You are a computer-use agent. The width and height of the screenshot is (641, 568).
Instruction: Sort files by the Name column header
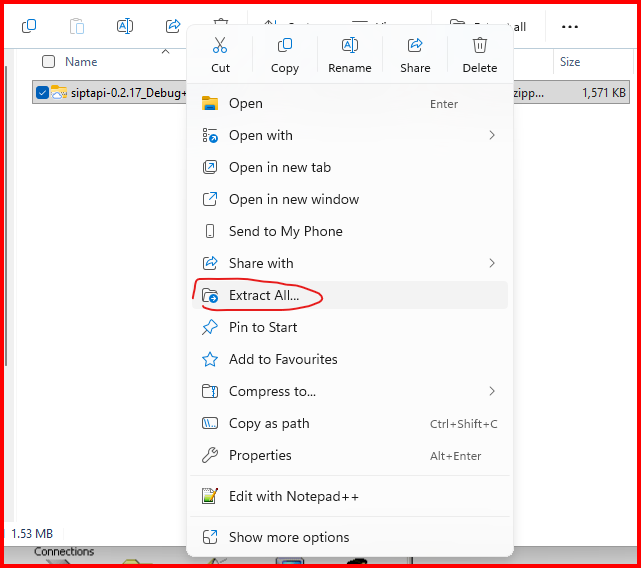tap(81, 62)
